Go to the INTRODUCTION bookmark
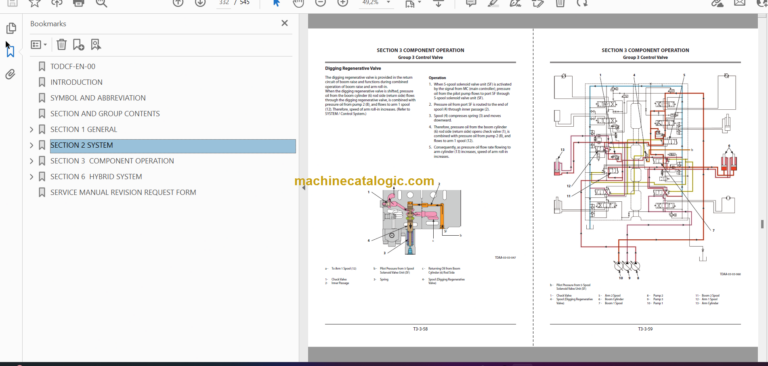The height and width of the screenshot is (366, 768). (x=76, y=82)
